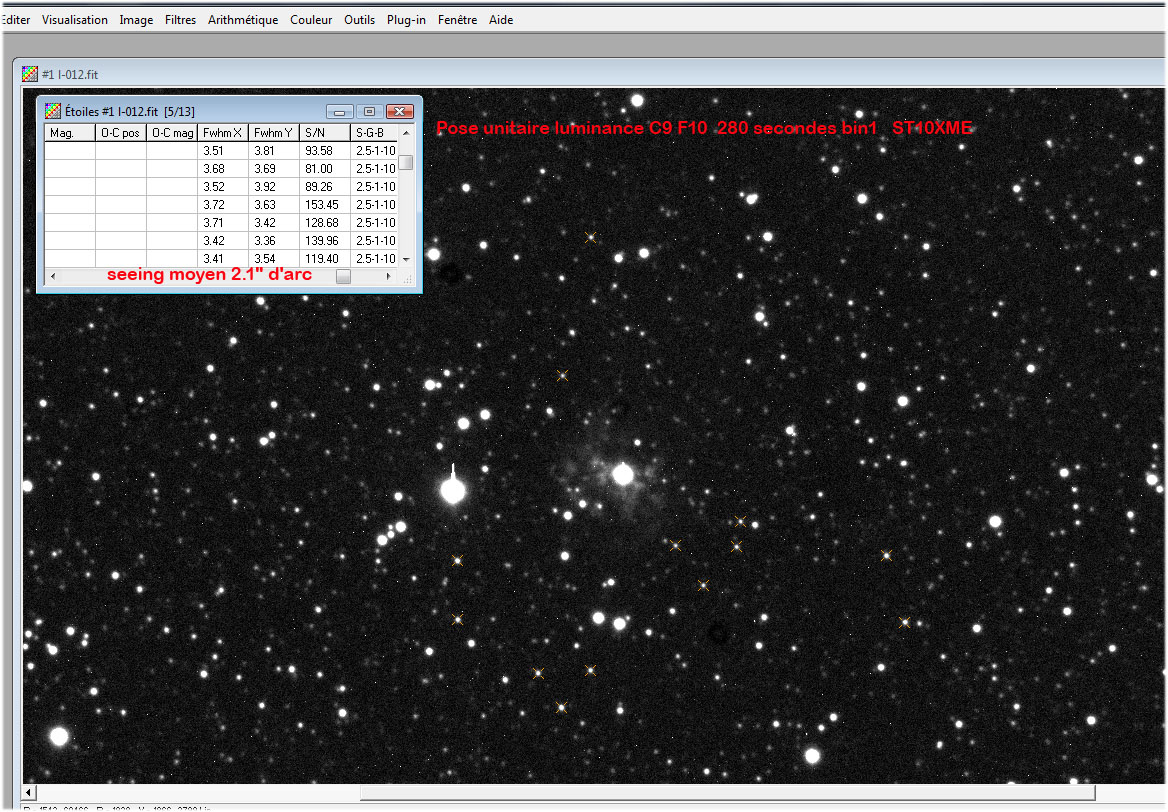
Task: Select the S/N value 93.58
Action: [319, 150]
